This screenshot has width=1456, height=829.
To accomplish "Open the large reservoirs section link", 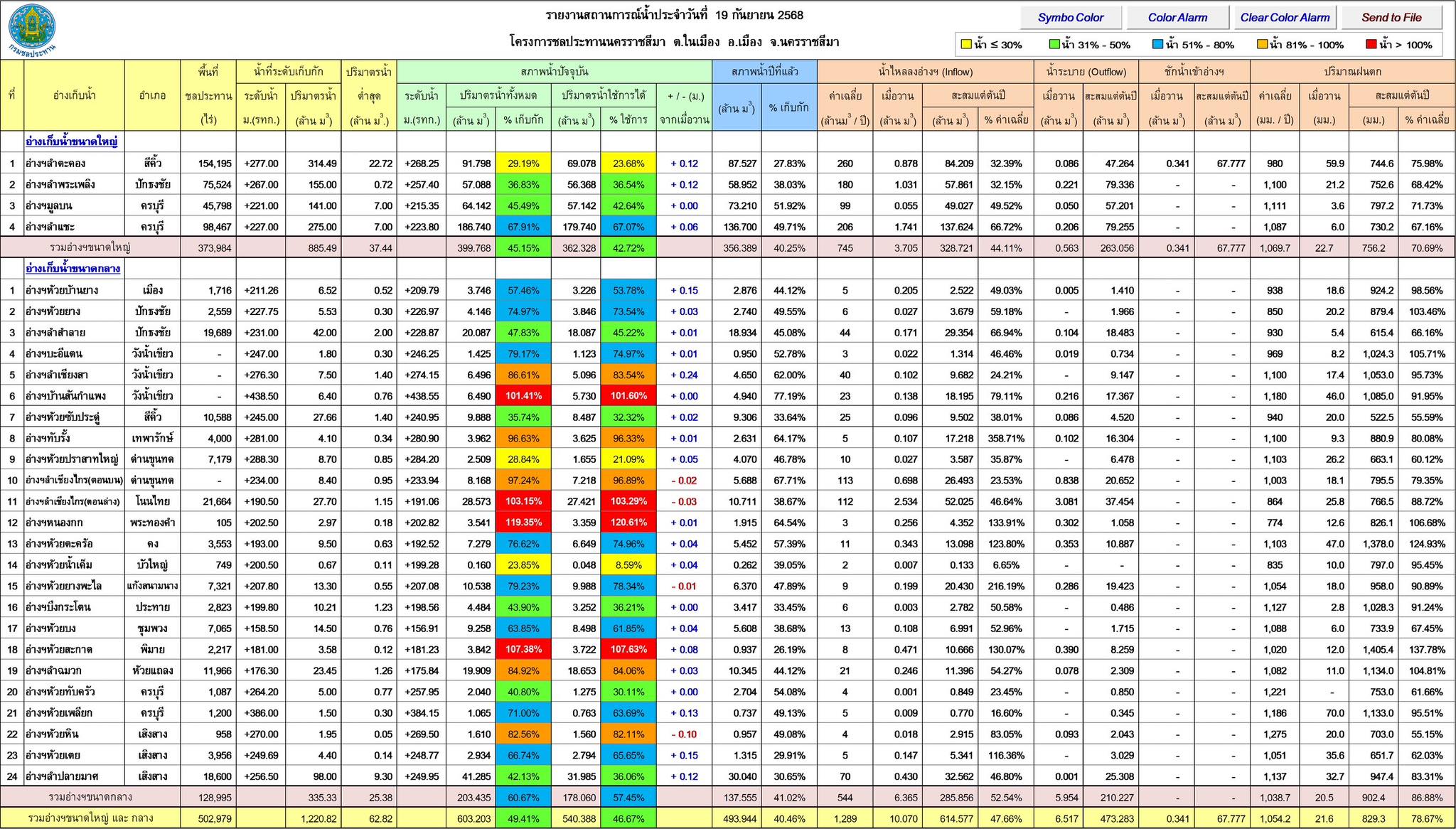I will (x=71, y=141).
